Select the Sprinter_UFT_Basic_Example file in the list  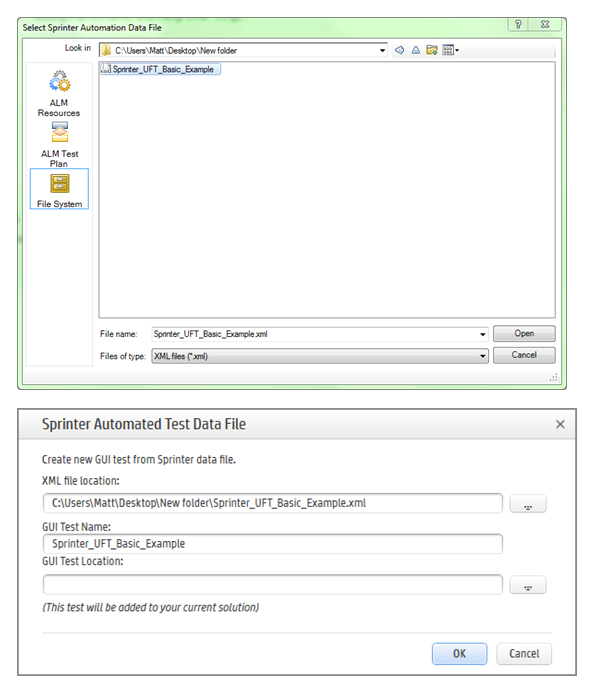coord(160,69)
